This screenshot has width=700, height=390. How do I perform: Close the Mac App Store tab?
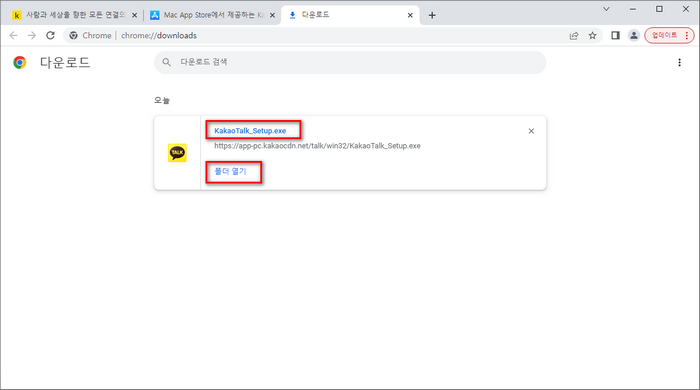[272, 15]
